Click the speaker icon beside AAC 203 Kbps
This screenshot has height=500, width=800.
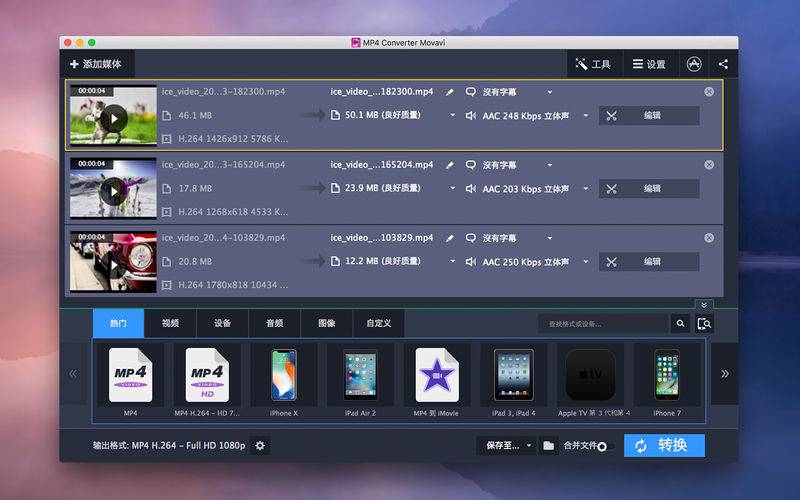tap(470, 189)
